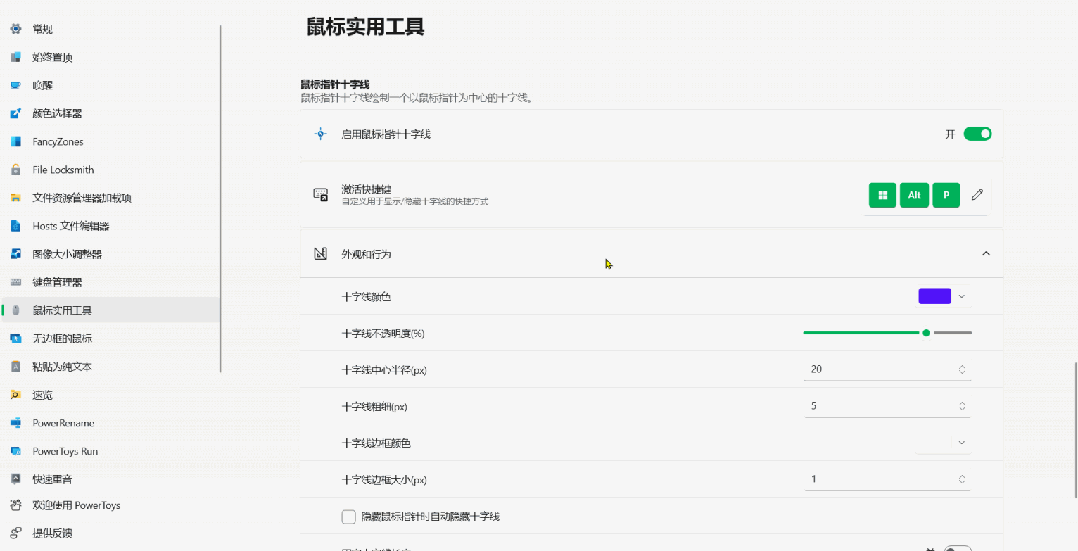Adjust the 十字线不透明度 slider
This screenshot has height=551, width=1078.
click(x=888, y=333)
